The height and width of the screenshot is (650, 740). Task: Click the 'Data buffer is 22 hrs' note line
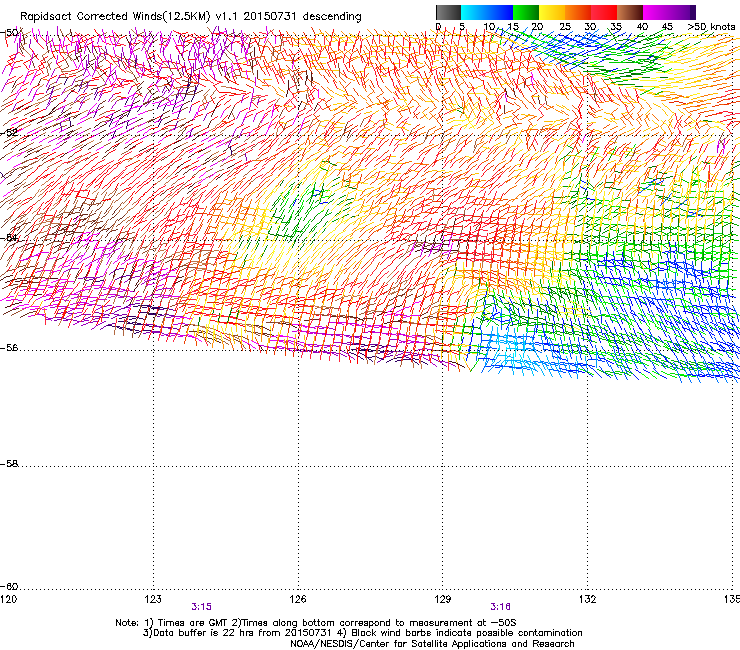tap(362, 633)
